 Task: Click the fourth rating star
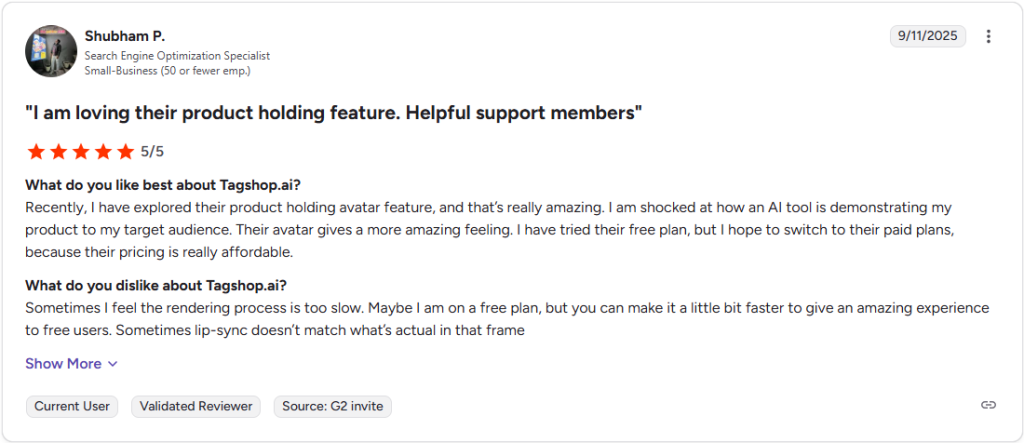coord(102,152)
